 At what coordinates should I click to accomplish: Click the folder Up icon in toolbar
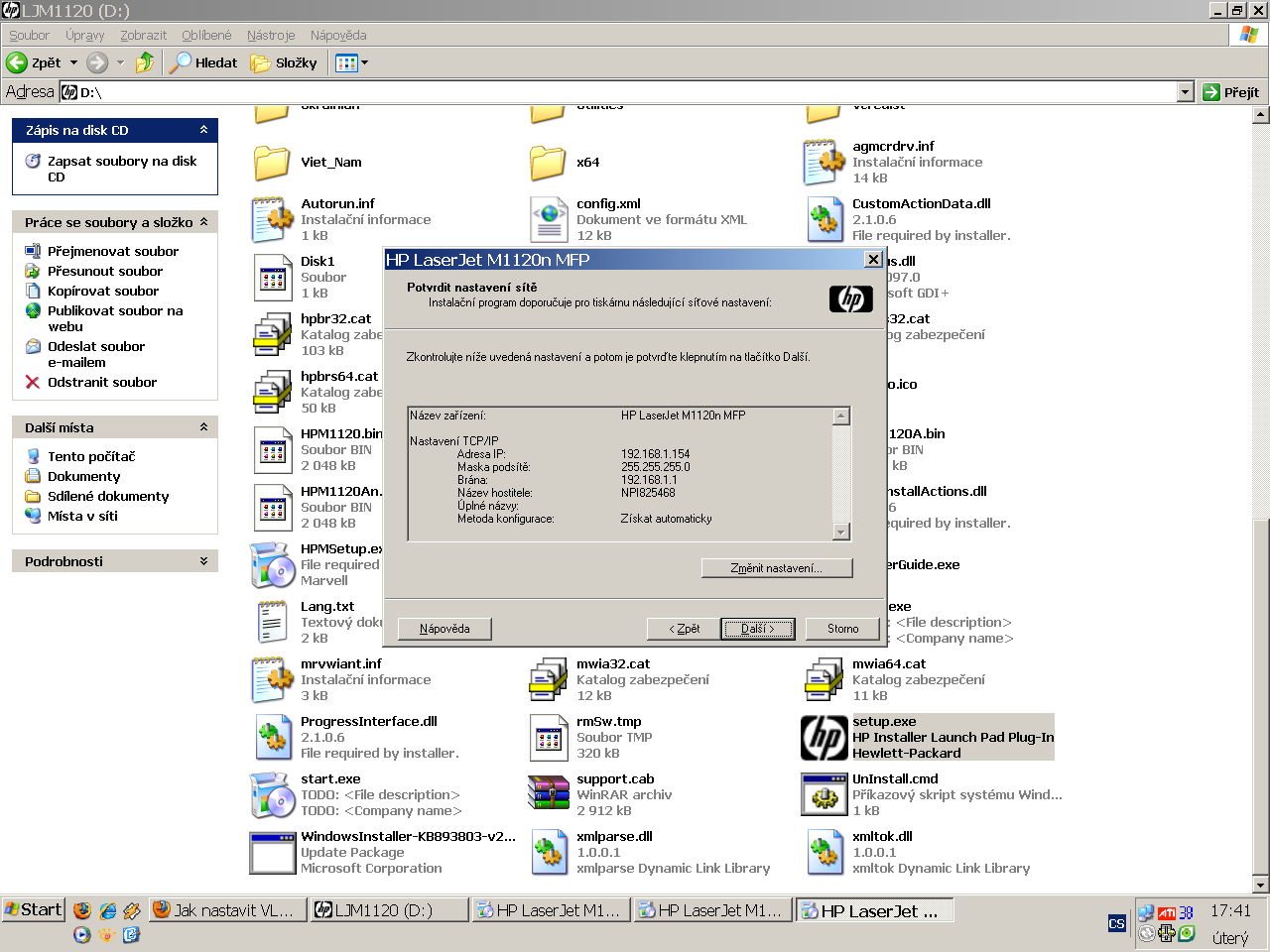[x=145, y=62]
